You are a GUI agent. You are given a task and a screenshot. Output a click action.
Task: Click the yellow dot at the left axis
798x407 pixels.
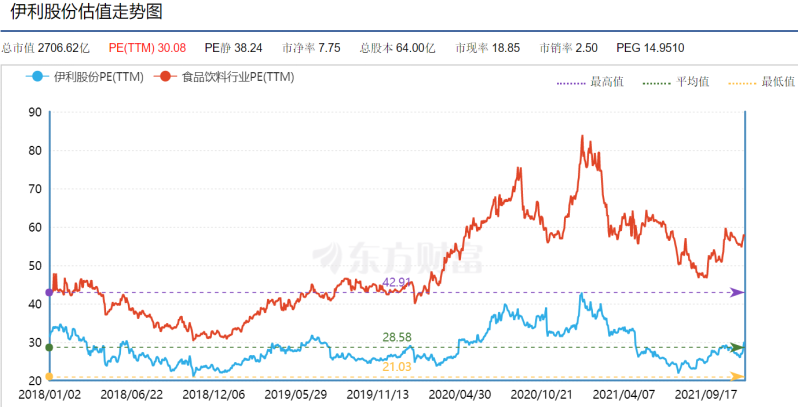click(x=49, y=376)
